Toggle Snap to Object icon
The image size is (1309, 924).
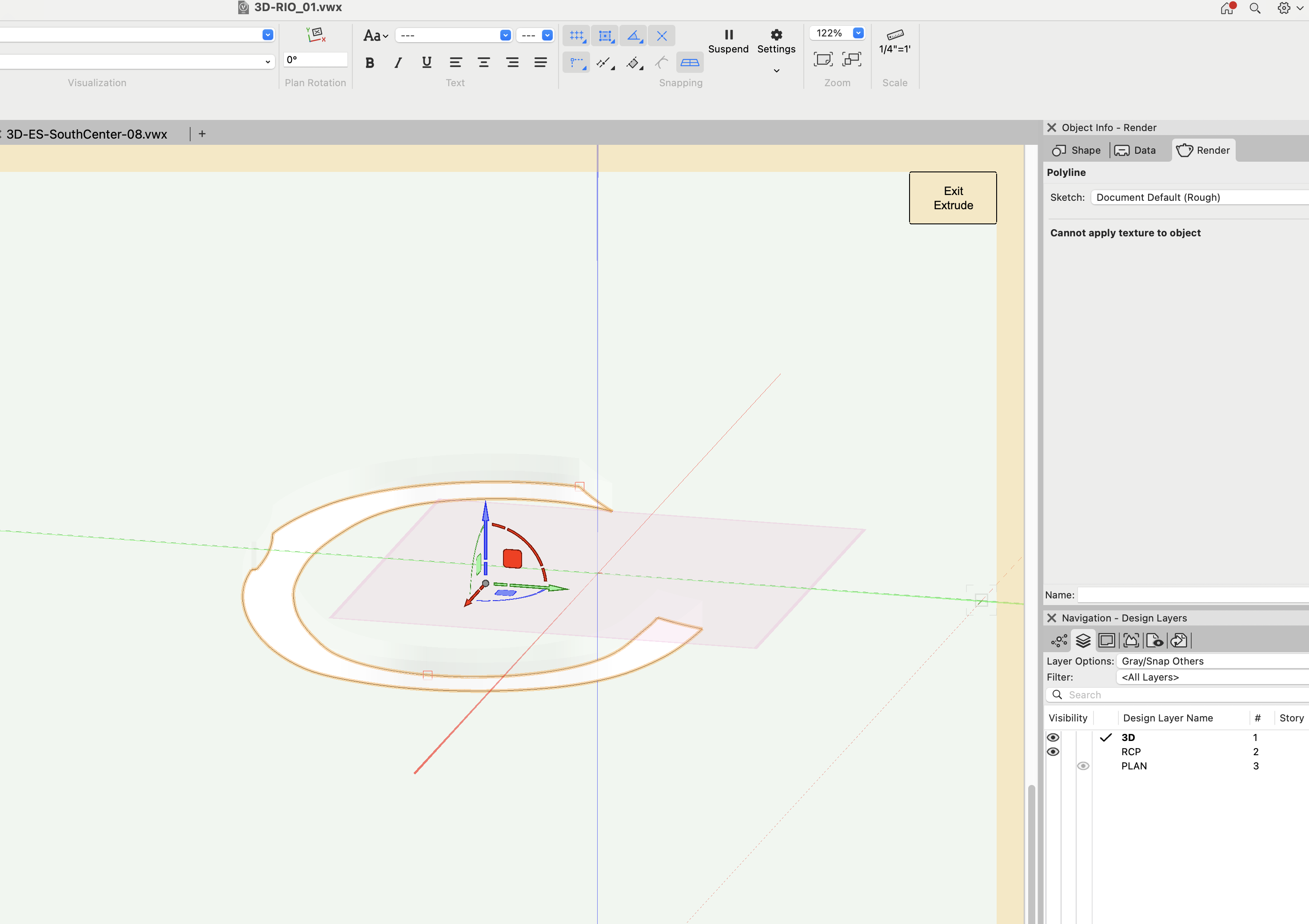click(605, 36)
